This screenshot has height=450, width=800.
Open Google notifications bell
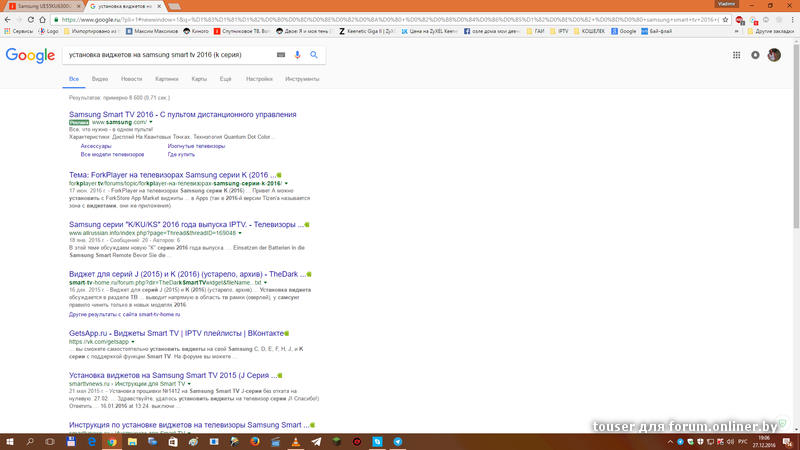pyautogui.click(x=755, y=55)
